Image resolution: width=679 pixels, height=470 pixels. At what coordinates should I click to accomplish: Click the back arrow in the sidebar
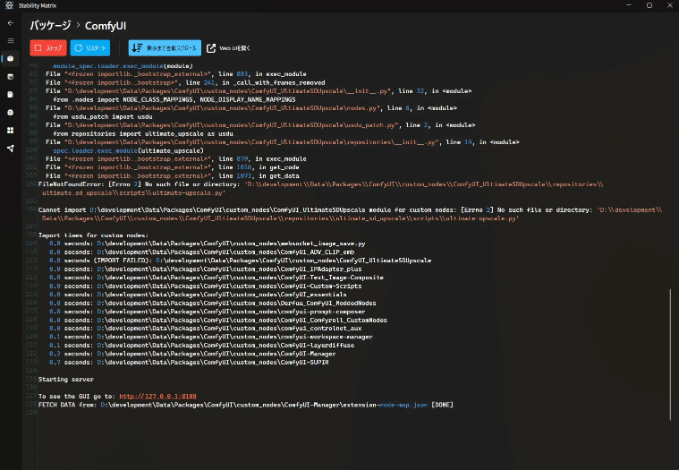pyautogui.click(x=10, y=23)
